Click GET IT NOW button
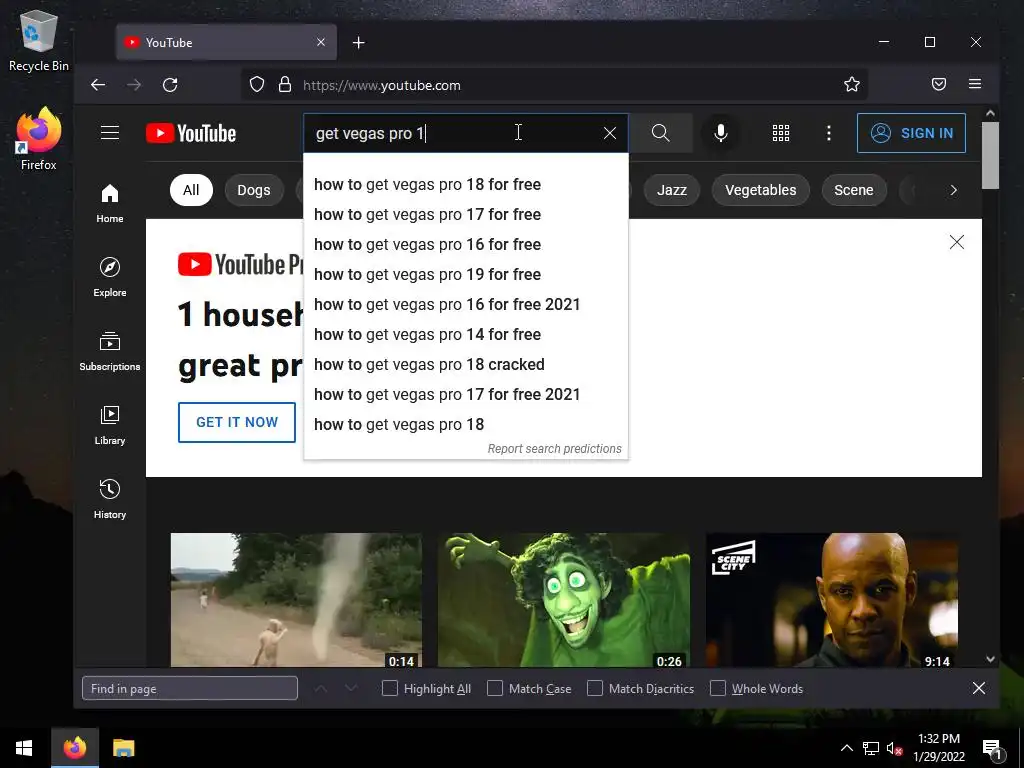This screenshot has width=1024, height=768. [237, 422]
